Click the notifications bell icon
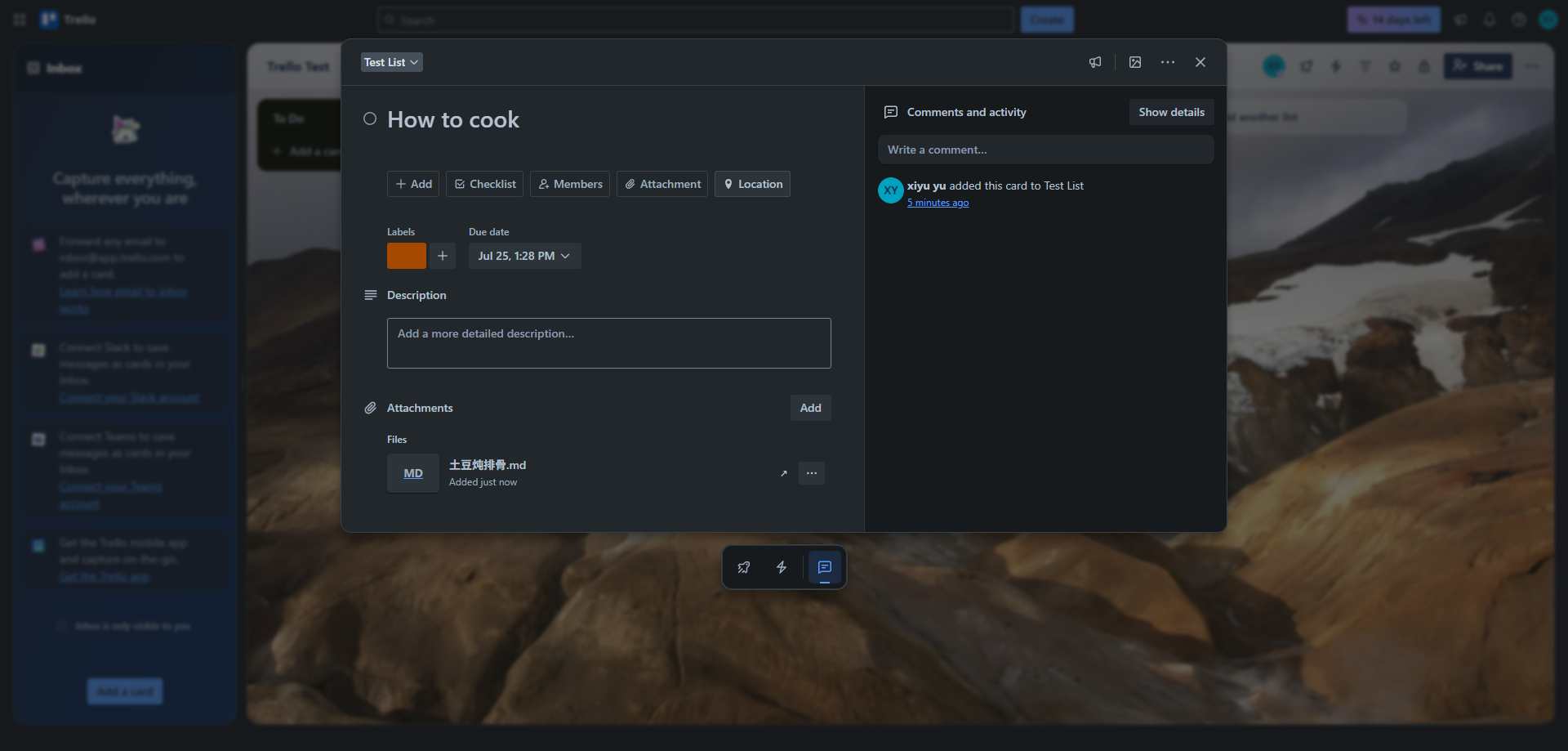This screenshot has height=751, width=1568. click(x=1490, y=20)
